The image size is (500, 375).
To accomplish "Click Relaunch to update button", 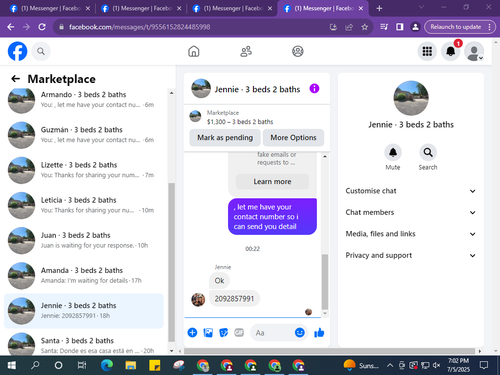I will click(456, 27).
